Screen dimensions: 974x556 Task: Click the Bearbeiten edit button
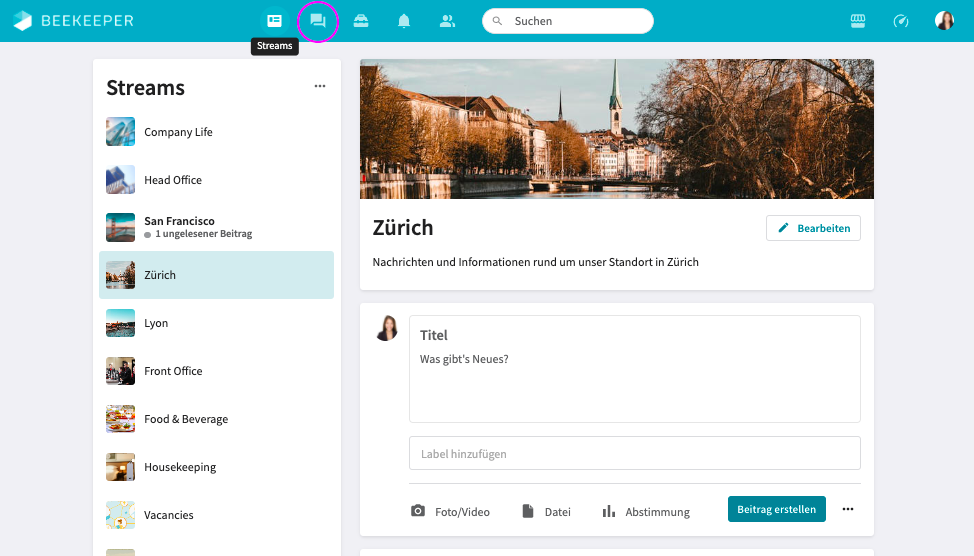click(813, 228)
